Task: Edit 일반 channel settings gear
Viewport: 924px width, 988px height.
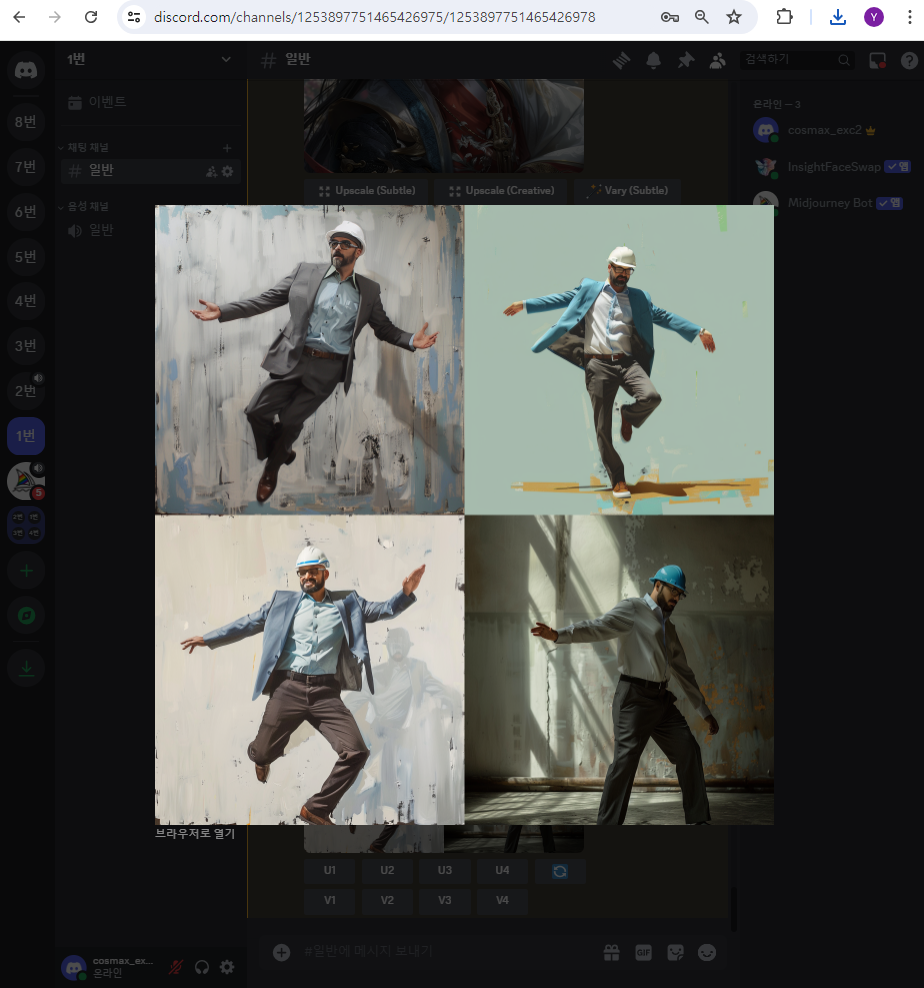Action: (228, 171)
